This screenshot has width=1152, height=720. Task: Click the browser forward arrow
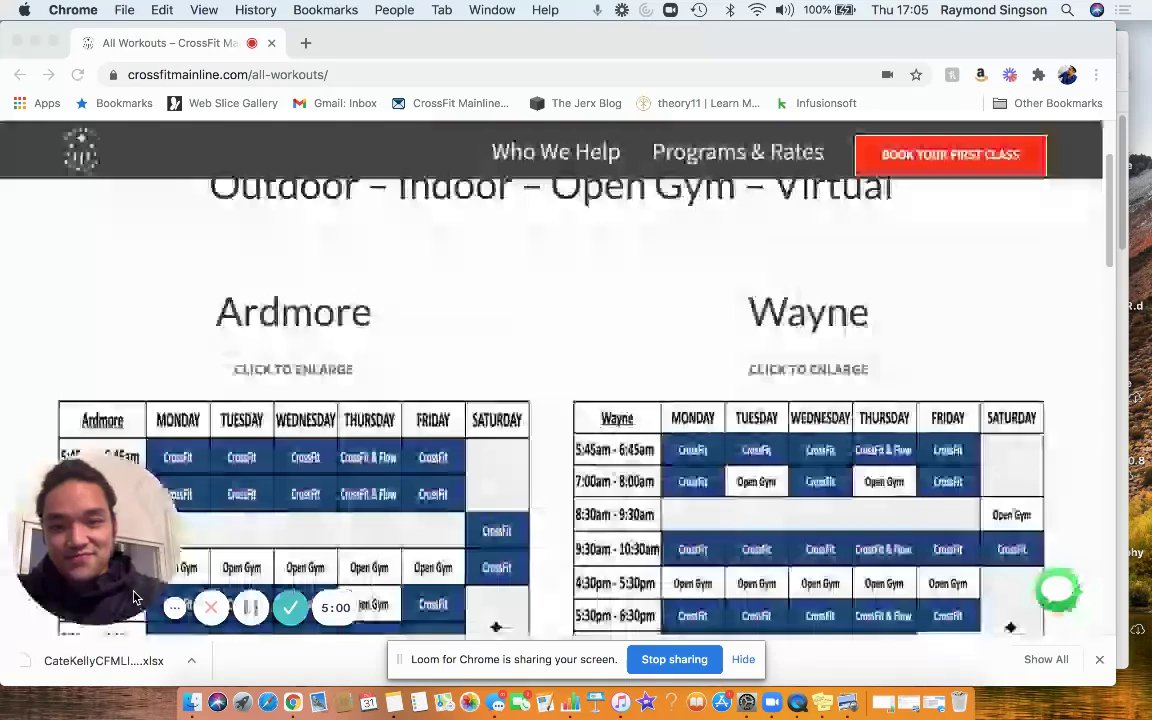48,74
